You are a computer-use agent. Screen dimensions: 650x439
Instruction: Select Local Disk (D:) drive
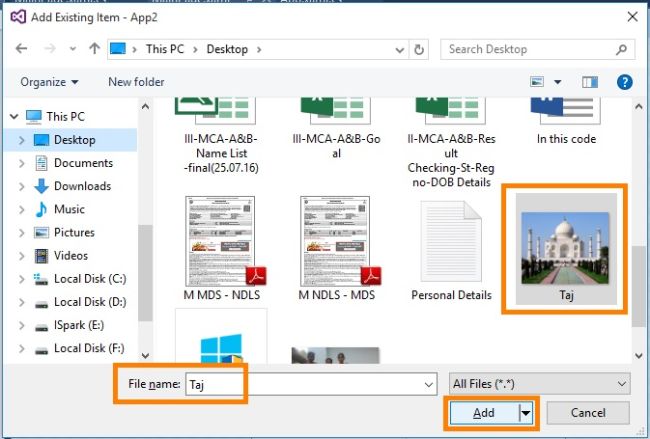click(x=90, y=302)
